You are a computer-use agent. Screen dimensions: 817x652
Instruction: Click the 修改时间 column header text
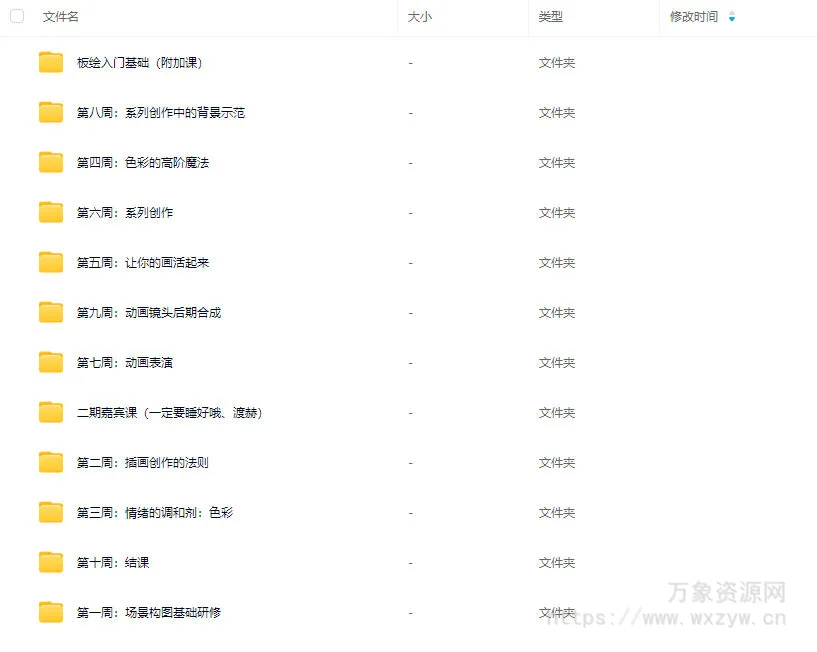pos(694,17)
